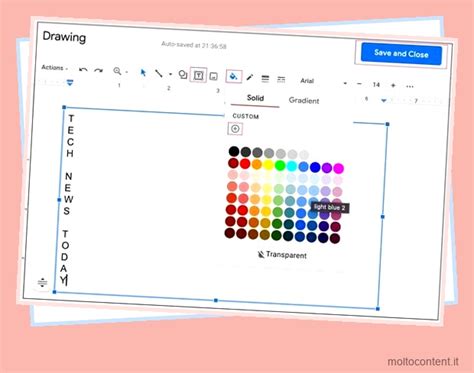Click the Undo arrow in the toolbar
The width and height of the screenshot is (474, 373).
click(83, 70)
